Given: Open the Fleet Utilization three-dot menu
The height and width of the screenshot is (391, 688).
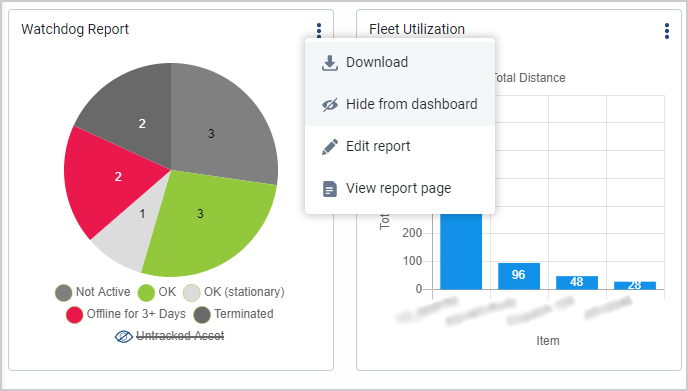Looking at the screenshot, I should tap(666, 31).
